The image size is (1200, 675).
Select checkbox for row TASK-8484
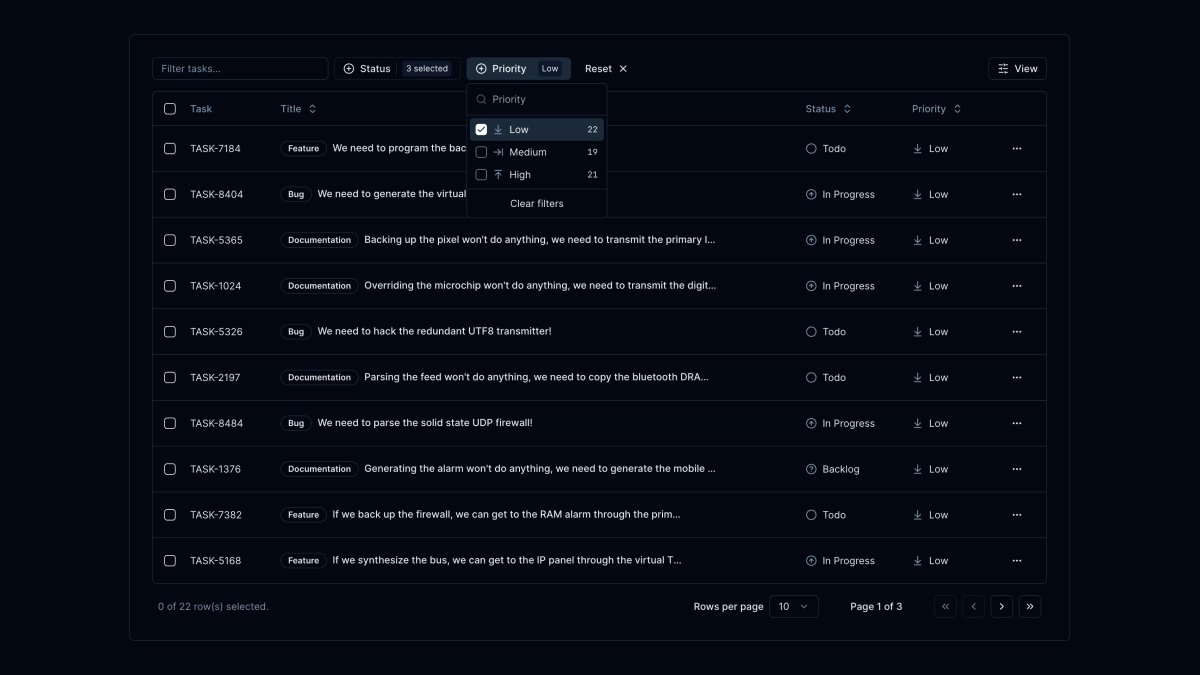click(x=170, y=423)
